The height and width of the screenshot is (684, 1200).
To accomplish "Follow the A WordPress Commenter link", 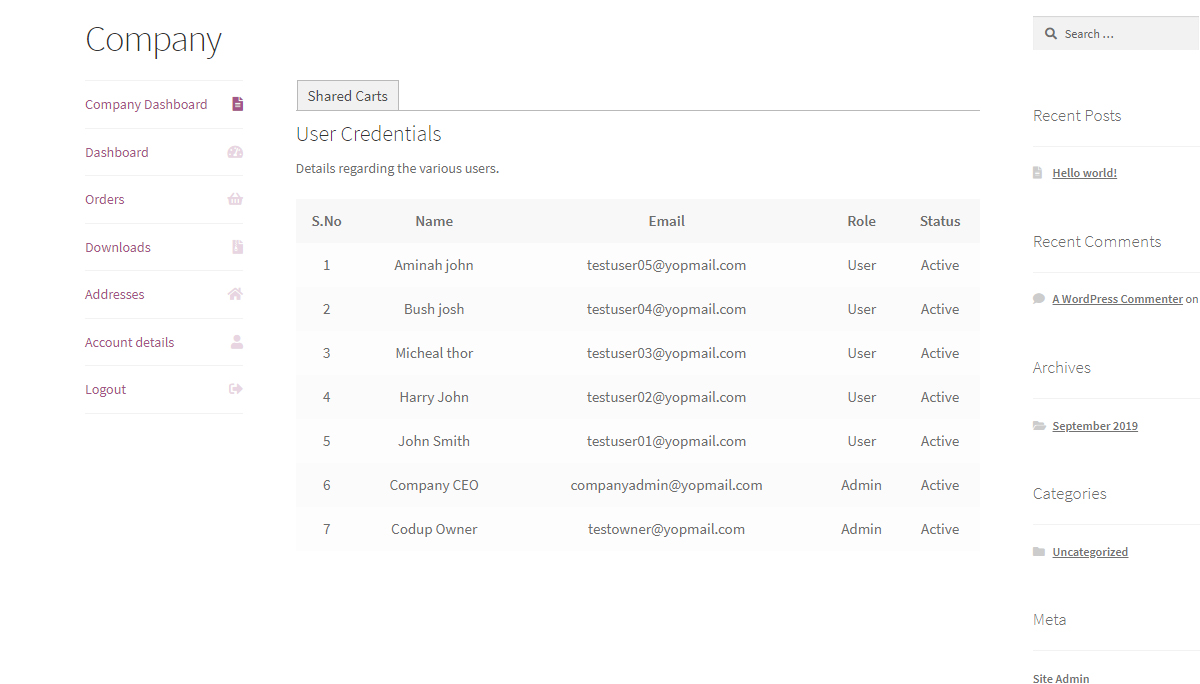I will 1117,298.
